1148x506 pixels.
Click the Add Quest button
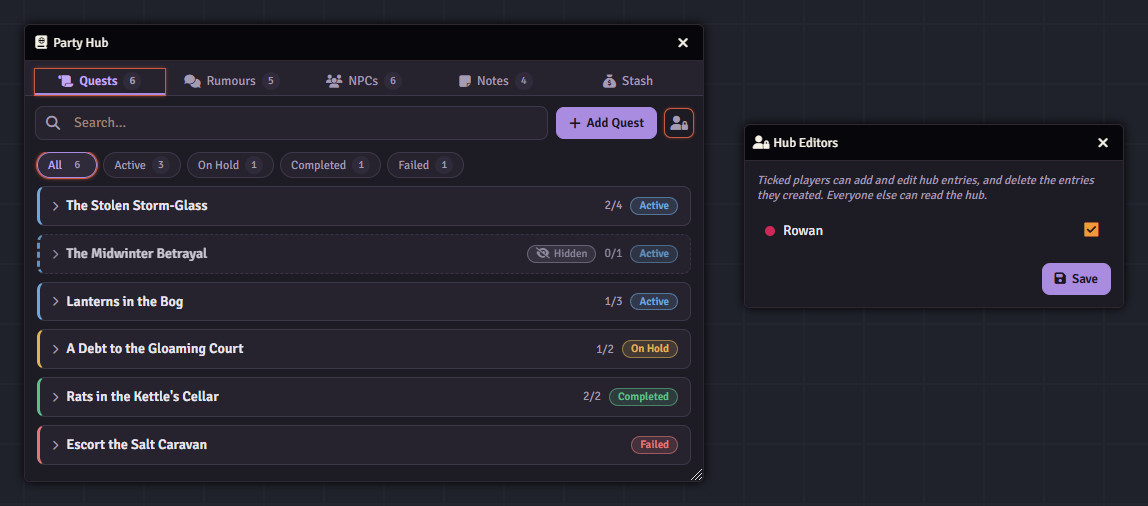pos(606,123)
